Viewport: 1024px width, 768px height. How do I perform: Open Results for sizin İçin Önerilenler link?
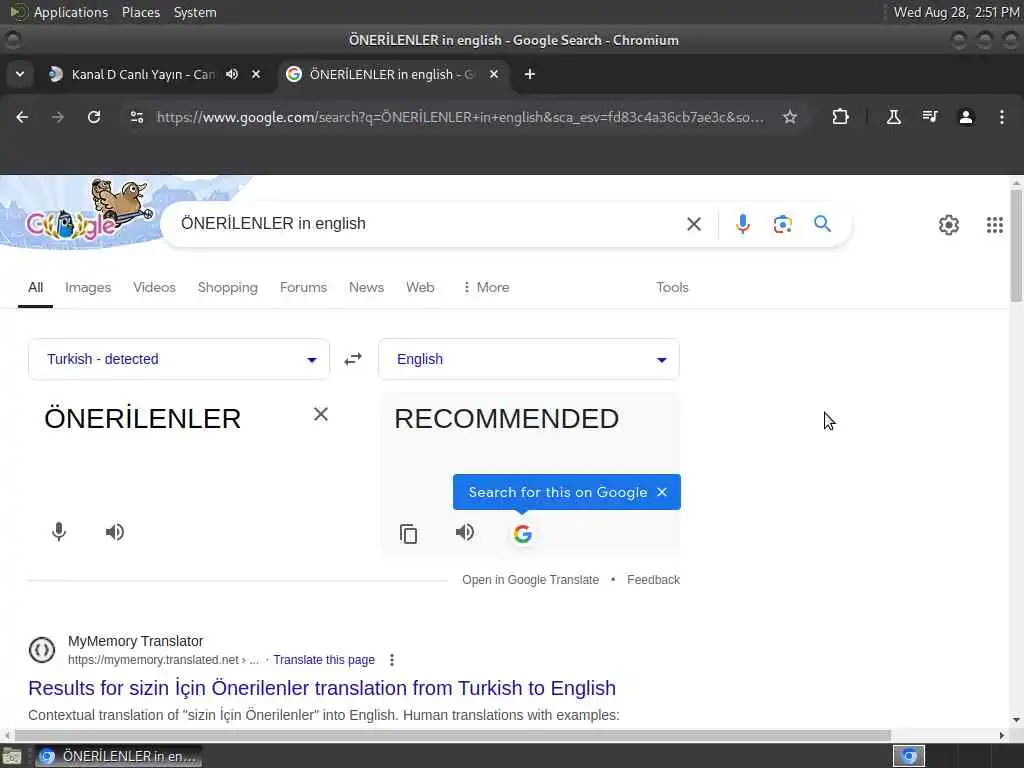[322, 688]
